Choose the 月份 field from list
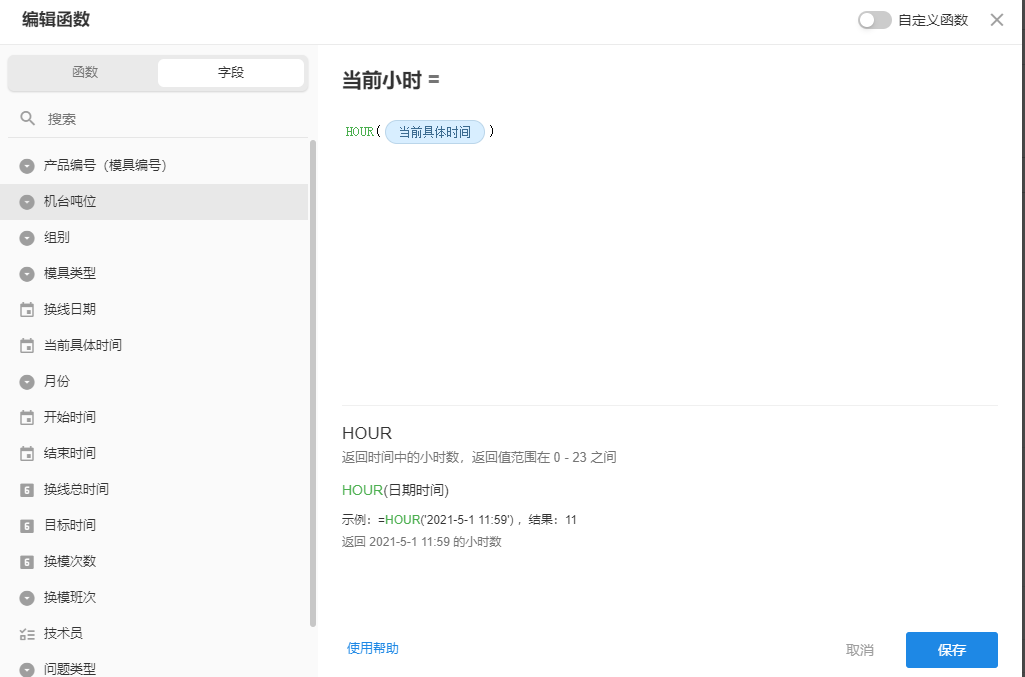The height and width of the screenshot is (677, 1025). coord(57,382)
